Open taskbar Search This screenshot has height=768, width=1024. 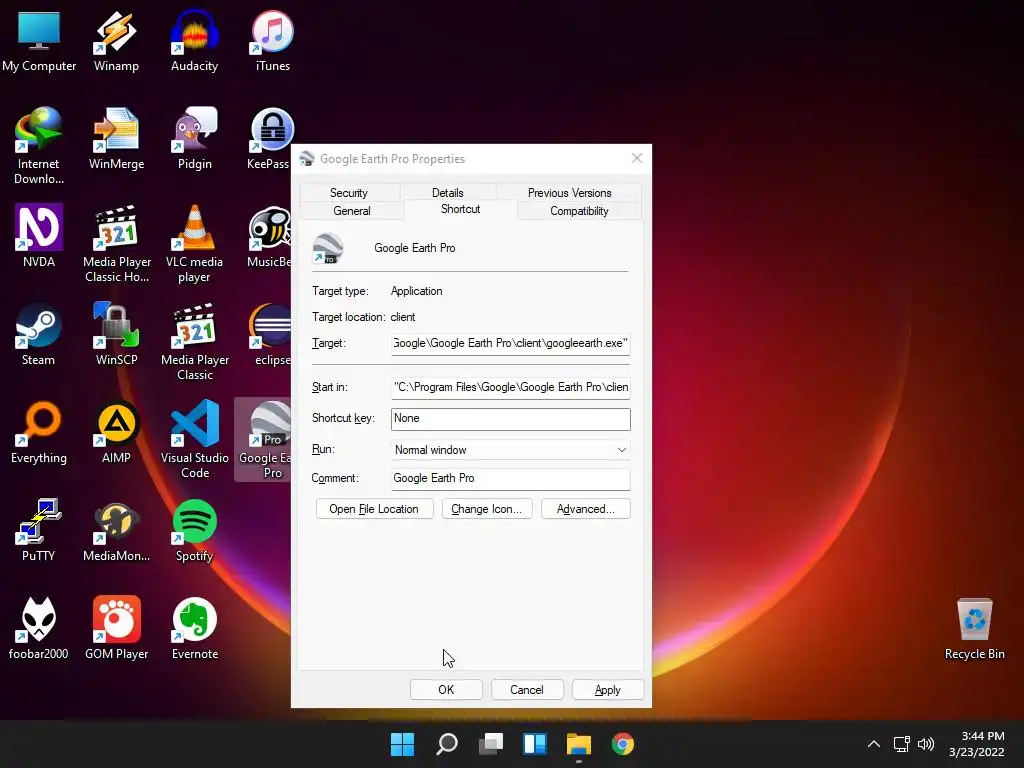pos(447,744)
